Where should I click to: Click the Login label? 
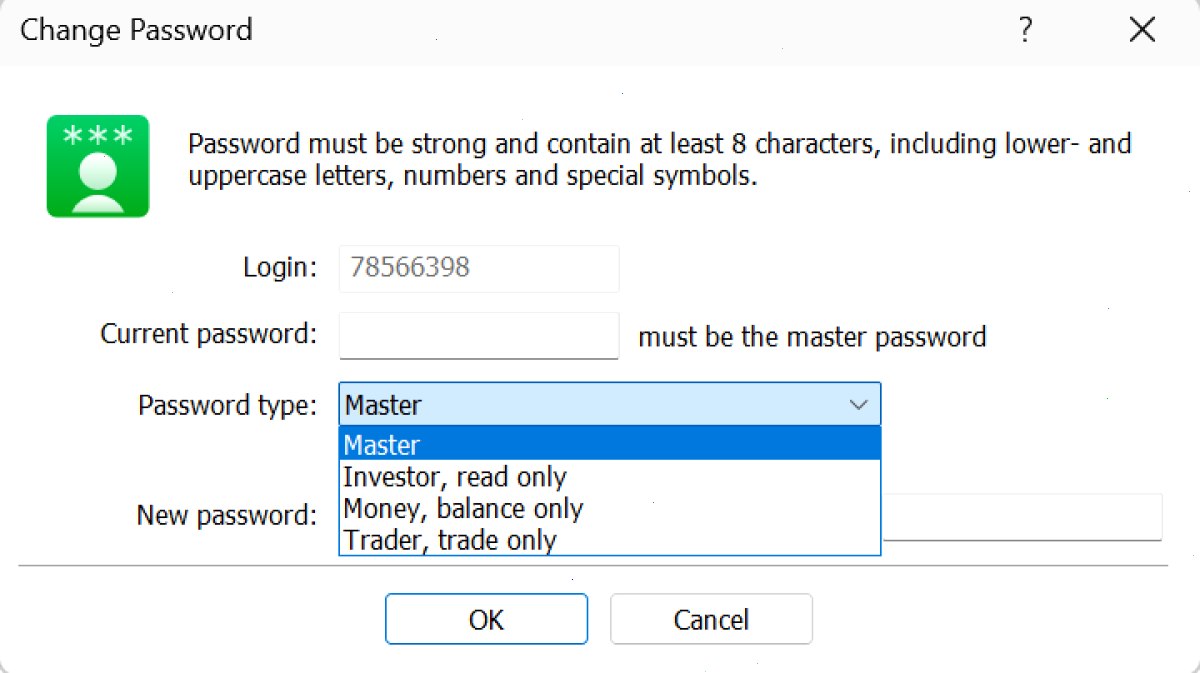[x=281, y=268]
